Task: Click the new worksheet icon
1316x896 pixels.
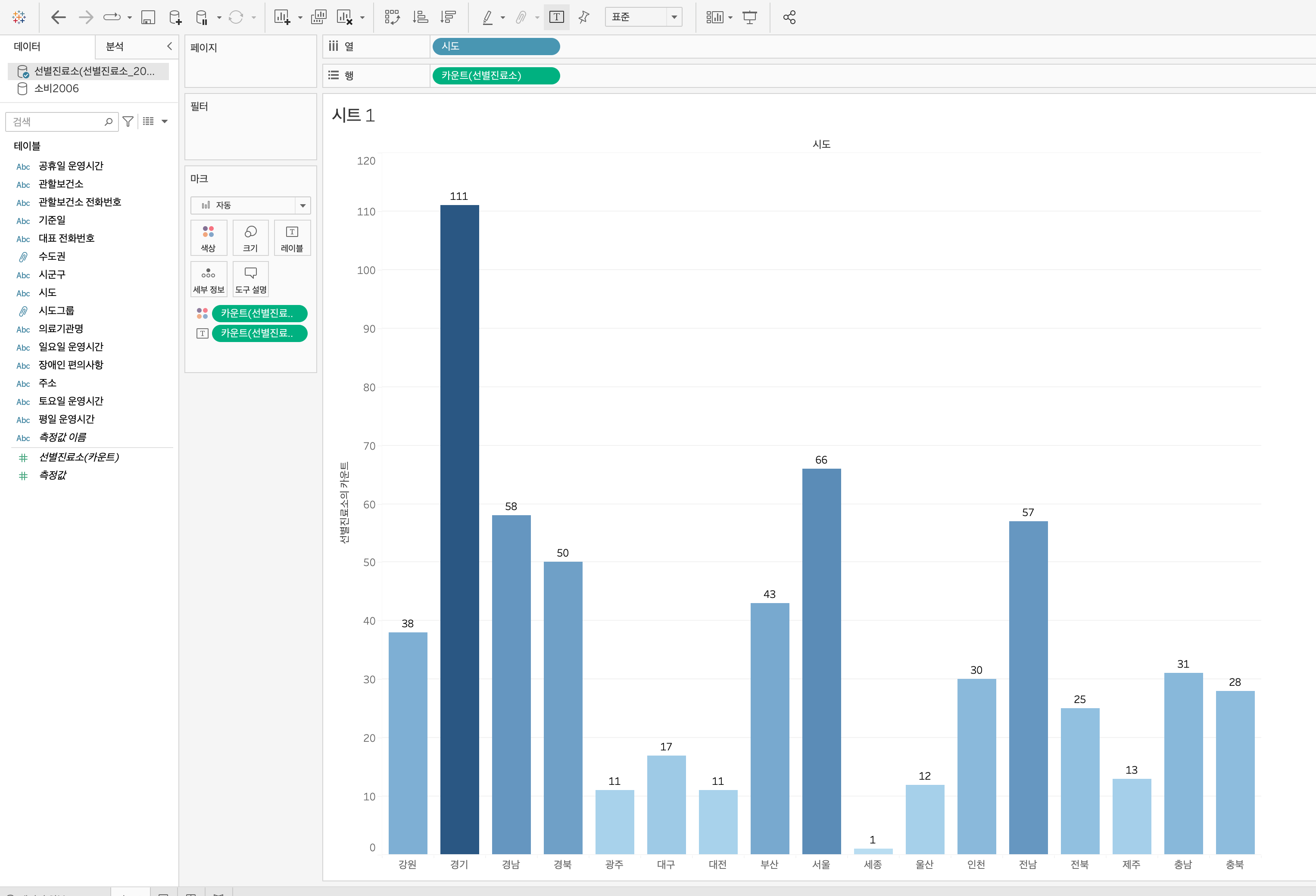Action: tap(282, 18)
